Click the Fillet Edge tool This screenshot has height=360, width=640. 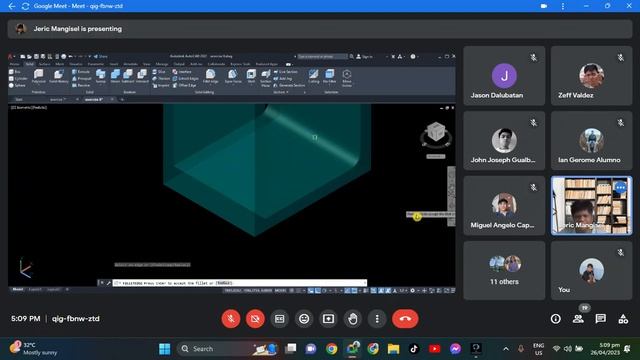211,76
